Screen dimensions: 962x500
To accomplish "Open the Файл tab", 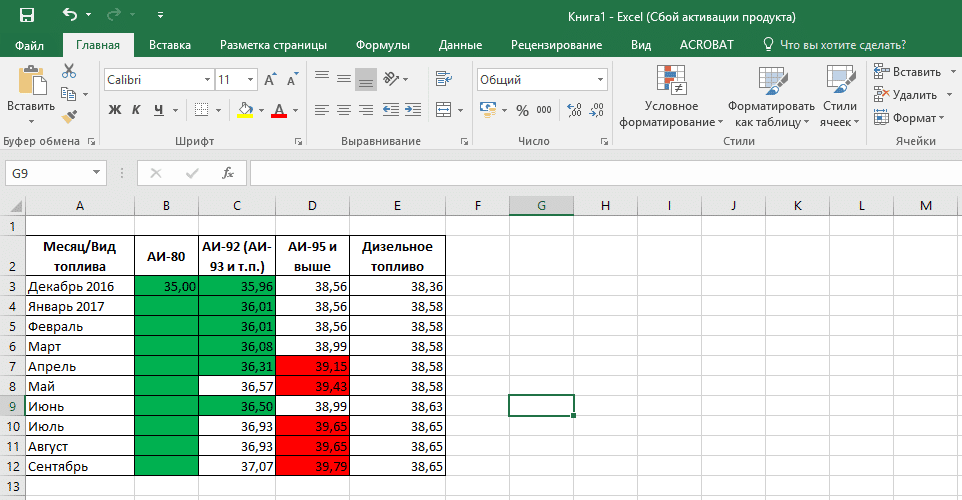I will 29,45.
